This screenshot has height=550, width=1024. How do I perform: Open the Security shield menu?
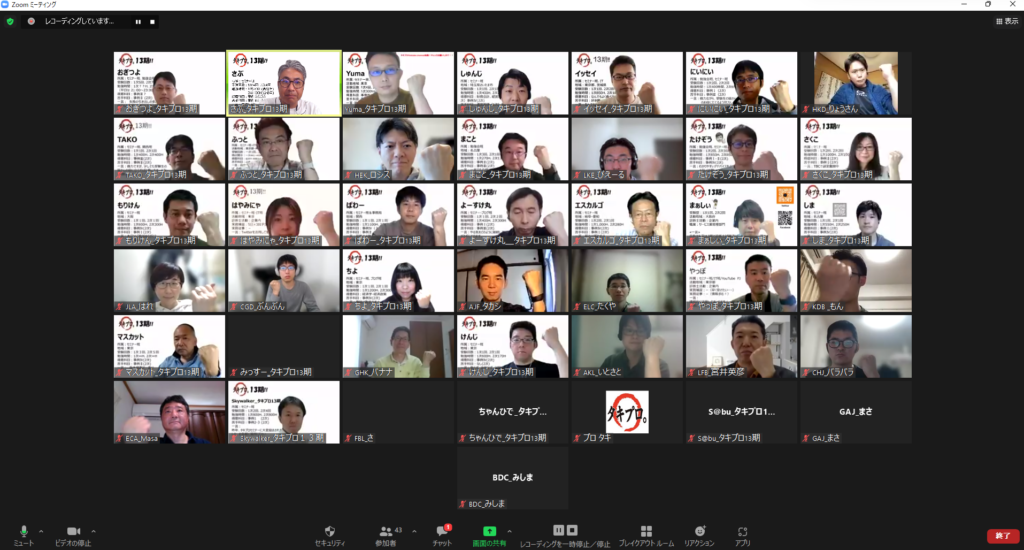click(x=330, y=531)
